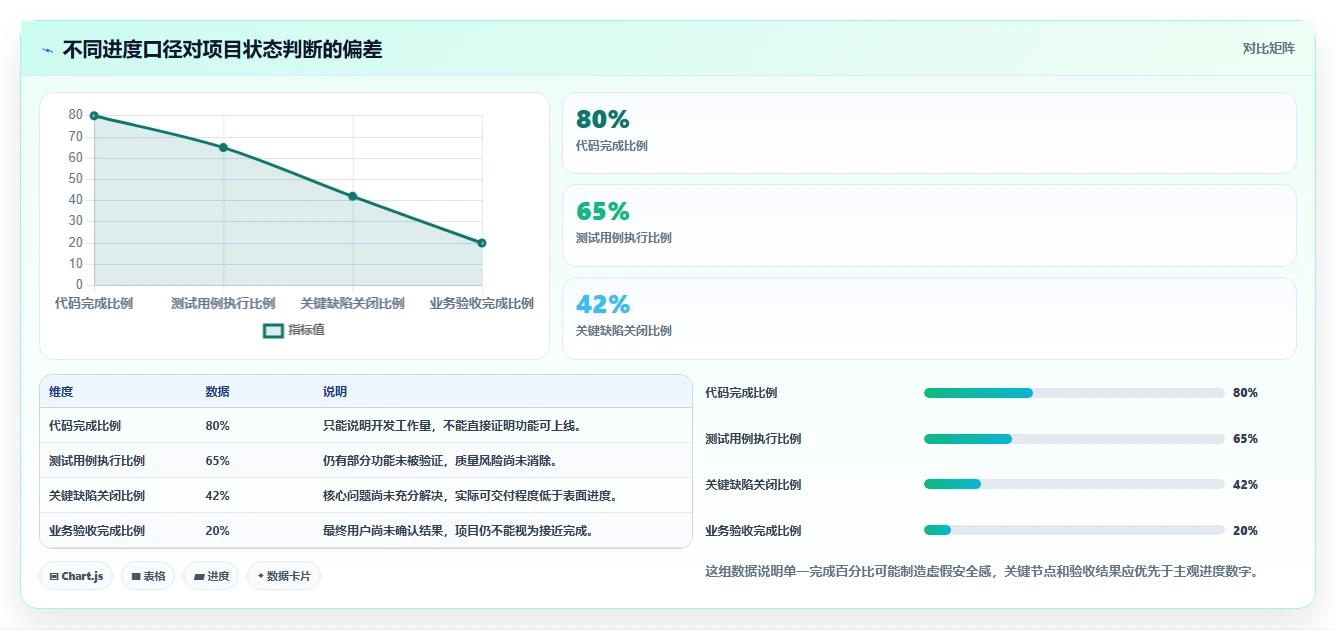Viewport: 1336px width, 630px height.
Task: Click the 42% value beside the progress bar
Action: tap(1245, 485)
